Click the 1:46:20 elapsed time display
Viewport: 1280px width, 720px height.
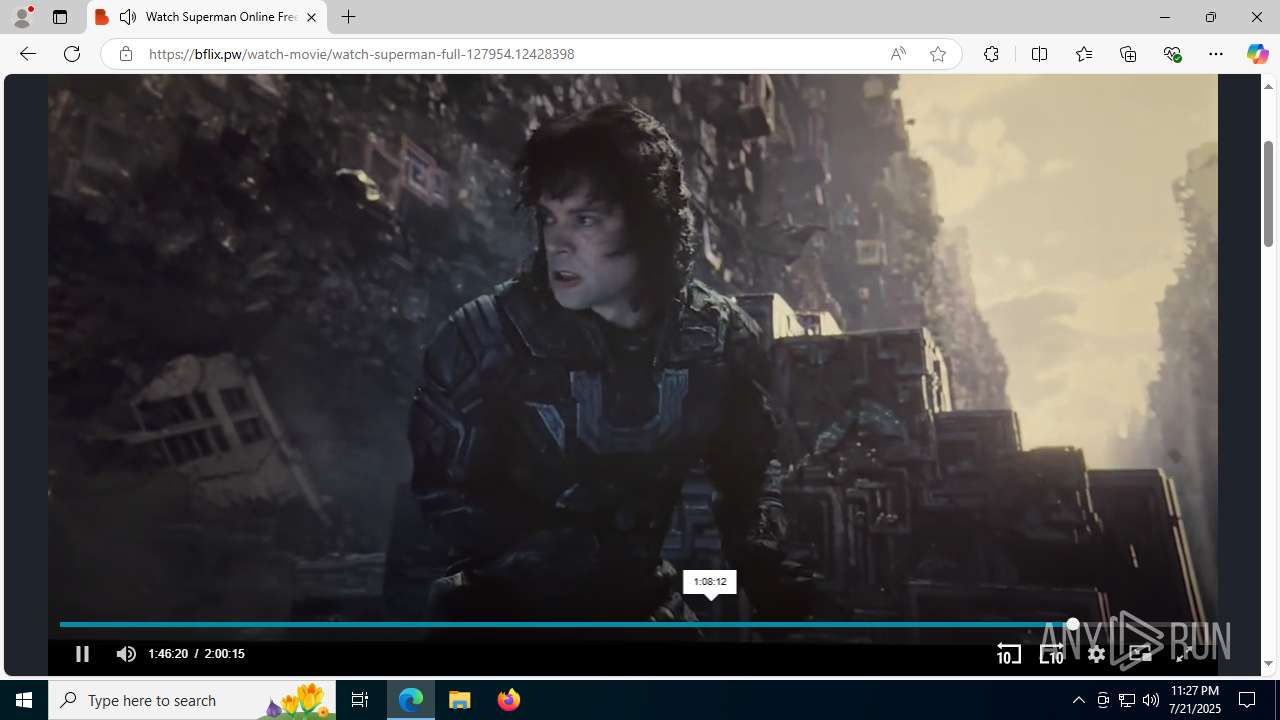click(168, 654)
